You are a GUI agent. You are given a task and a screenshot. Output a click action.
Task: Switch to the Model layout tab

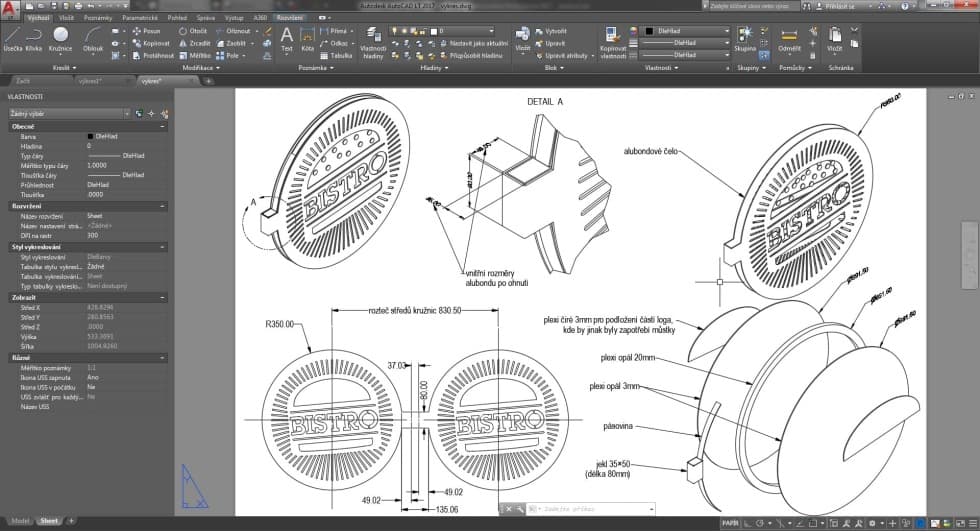coord(20,521)
